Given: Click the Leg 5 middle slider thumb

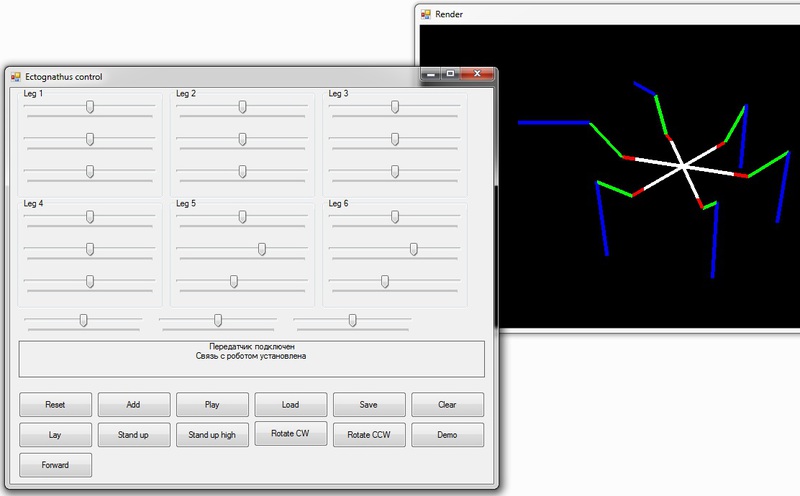Looking at the screenshot, I should pyautogui.click(x=262, y=249).
